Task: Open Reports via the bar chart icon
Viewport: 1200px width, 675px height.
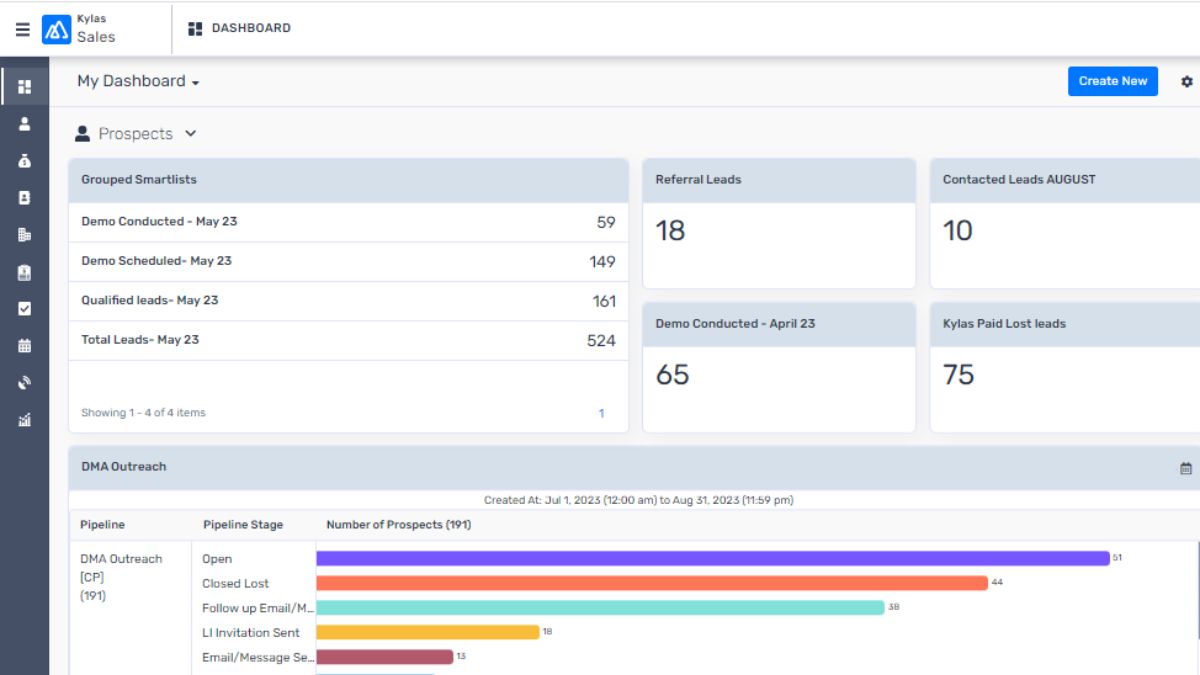Action: click(24, 419)
